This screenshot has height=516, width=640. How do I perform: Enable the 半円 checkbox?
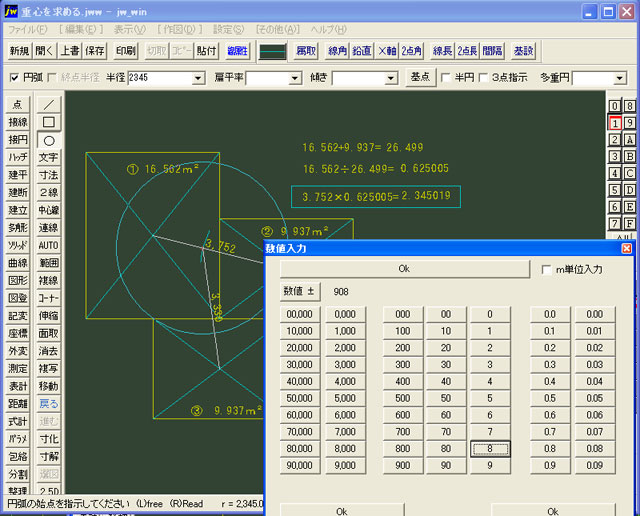tap(446, 78)
